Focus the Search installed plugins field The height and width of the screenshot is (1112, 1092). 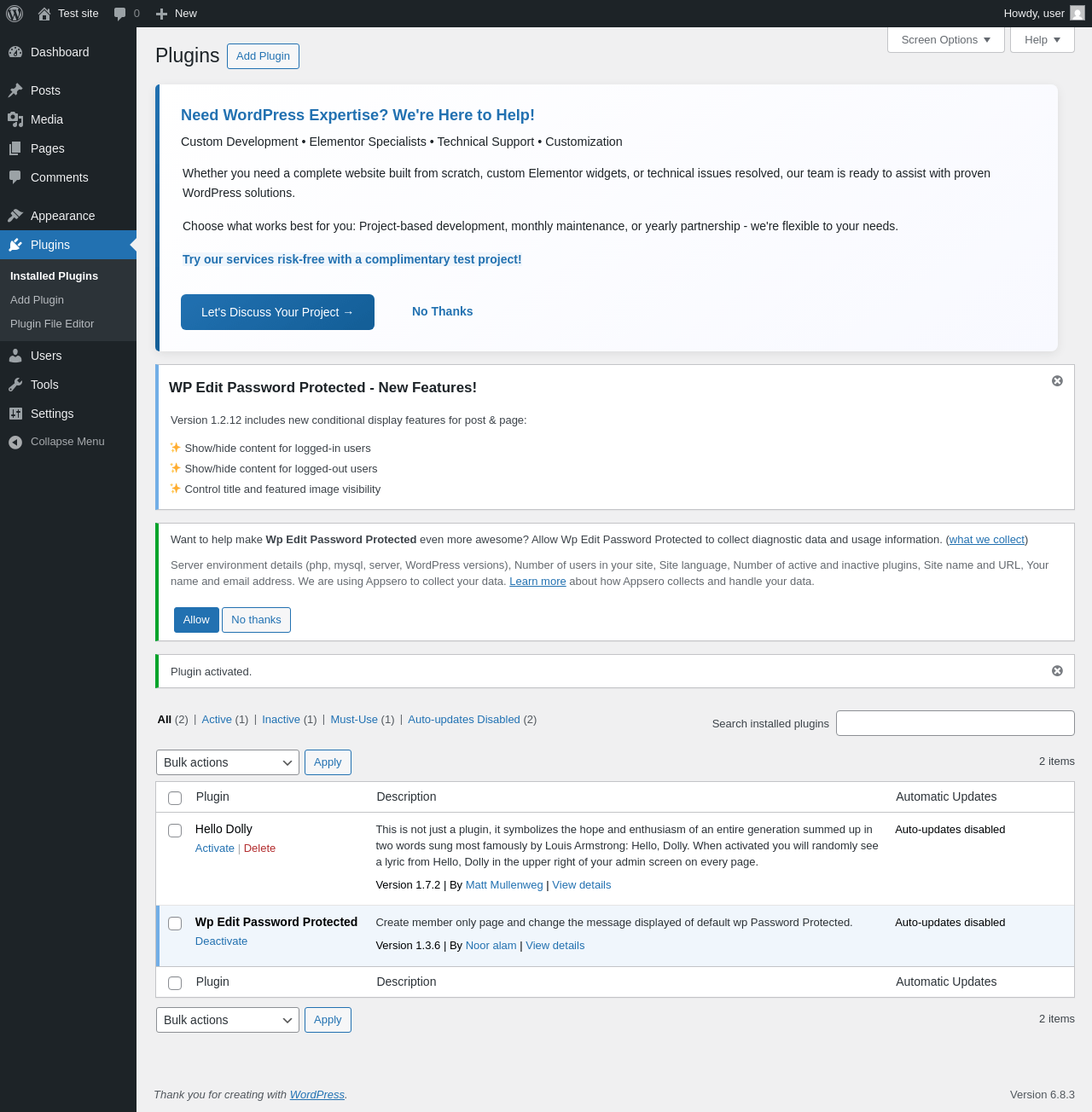click(955, 723)
